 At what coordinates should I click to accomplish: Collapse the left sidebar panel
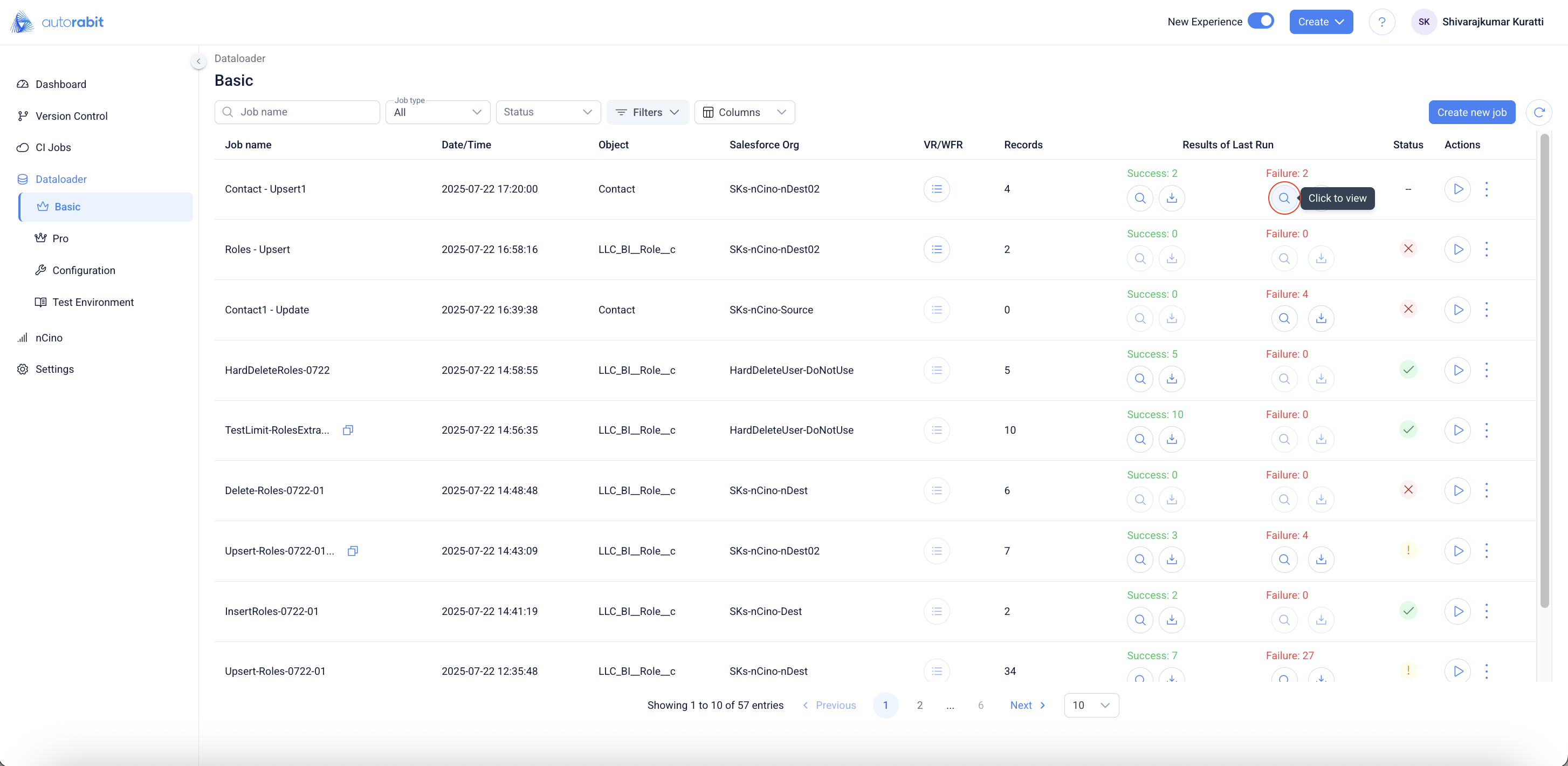[x=198, y=61]
